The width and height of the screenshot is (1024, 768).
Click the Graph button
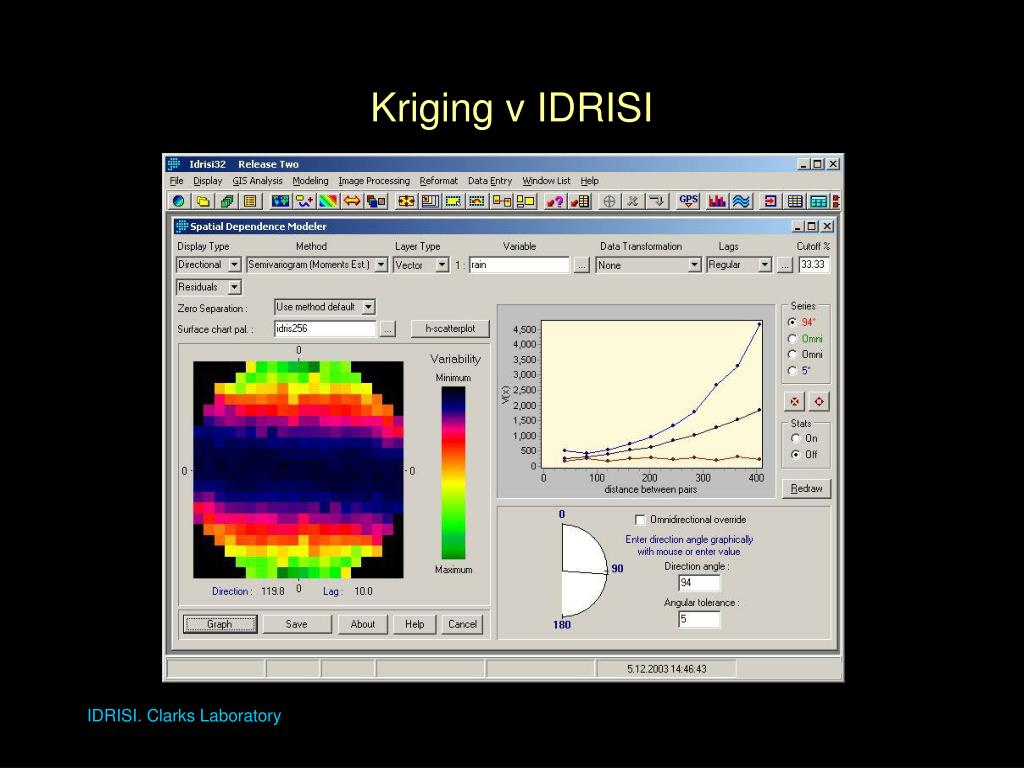tap(219, 624)
